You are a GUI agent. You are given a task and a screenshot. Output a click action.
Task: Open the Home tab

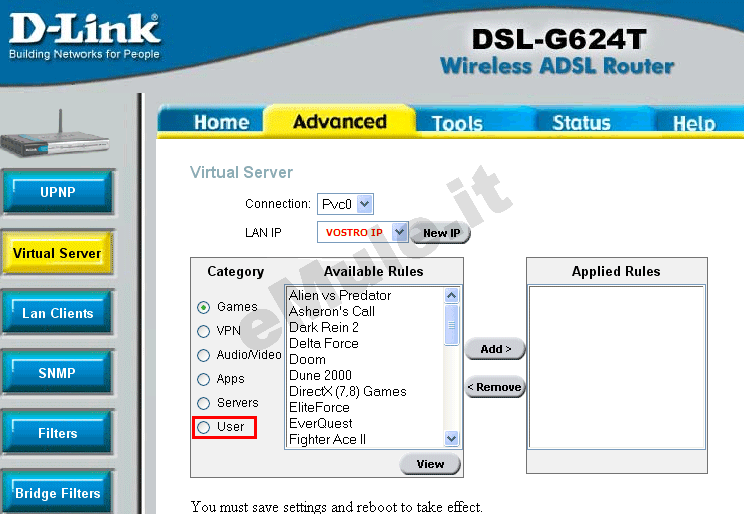[x=222, y=122]
